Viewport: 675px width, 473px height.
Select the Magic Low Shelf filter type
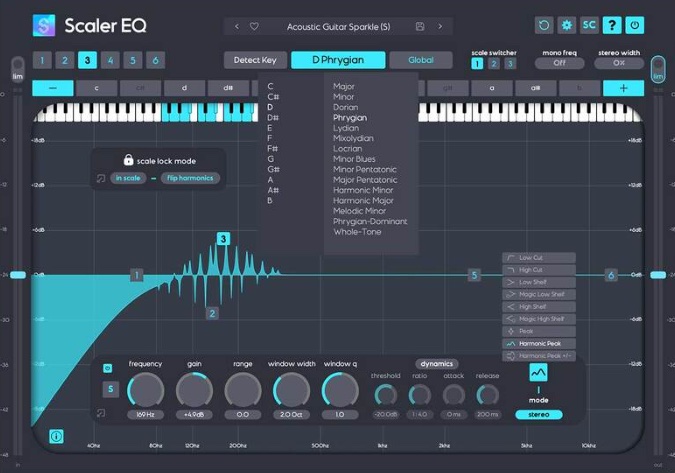(x=539, y=294)
